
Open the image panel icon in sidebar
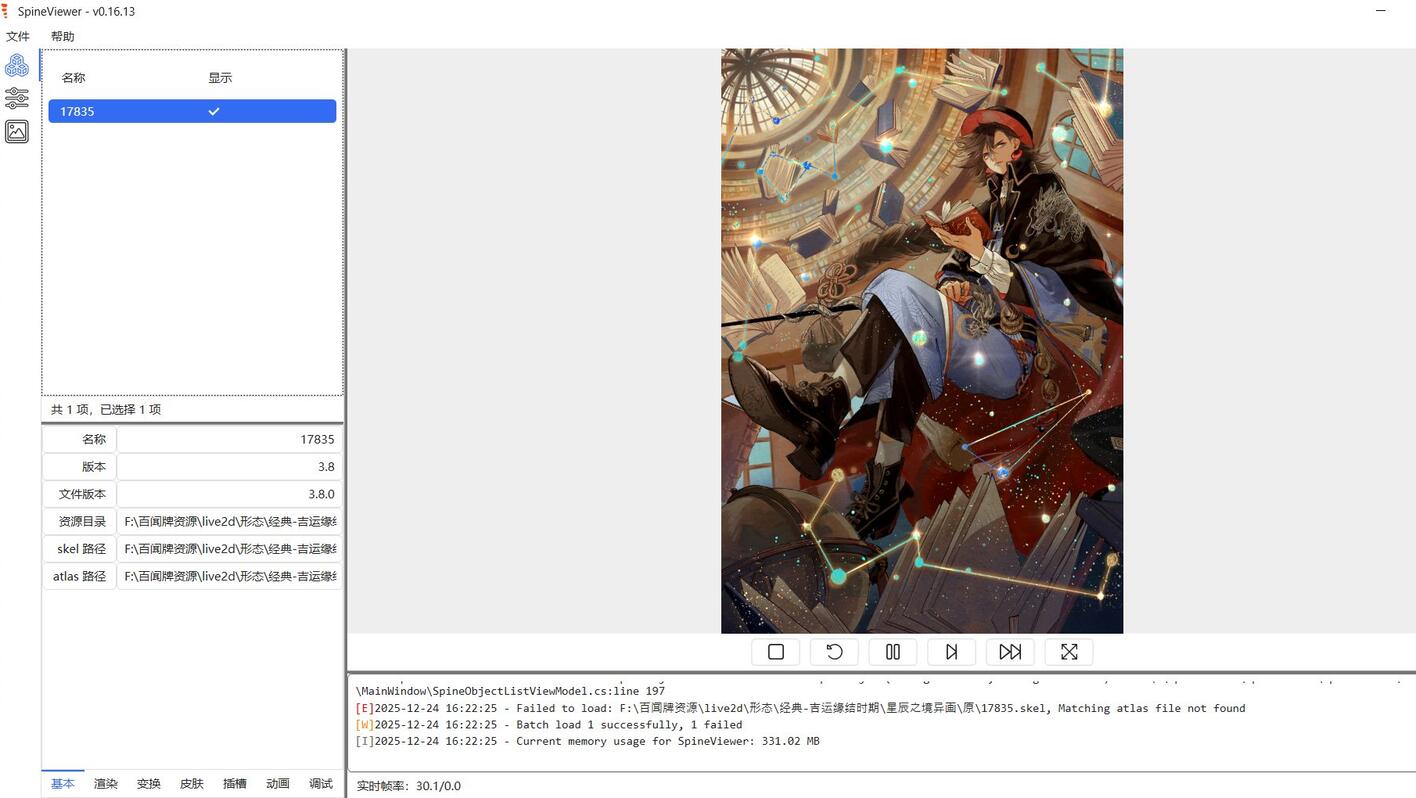[17, 131]
